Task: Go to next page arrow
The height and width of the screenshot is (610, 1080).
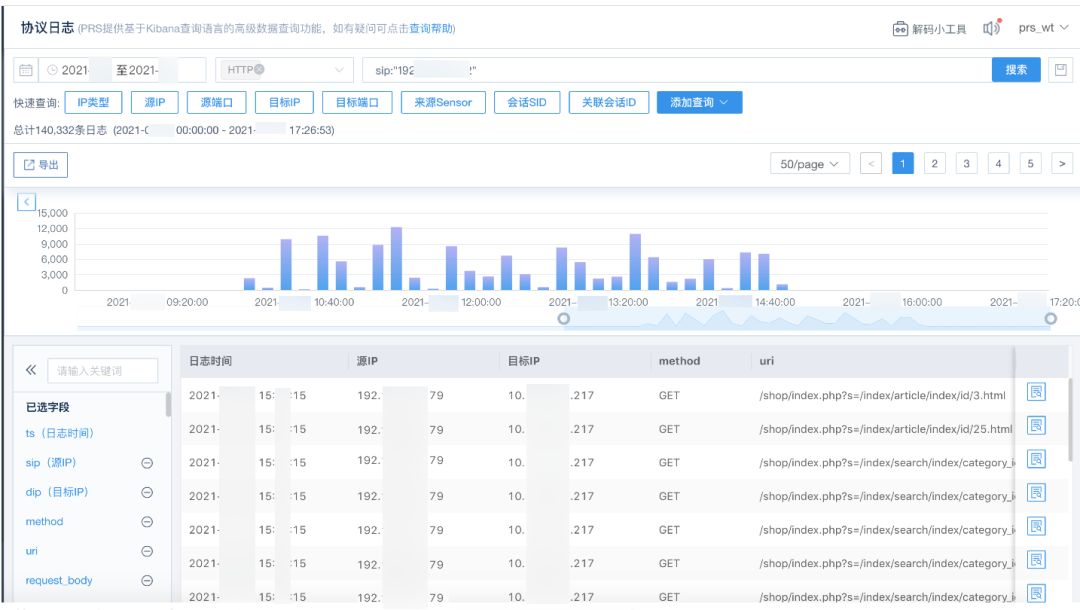Action: click(1062, 164)
